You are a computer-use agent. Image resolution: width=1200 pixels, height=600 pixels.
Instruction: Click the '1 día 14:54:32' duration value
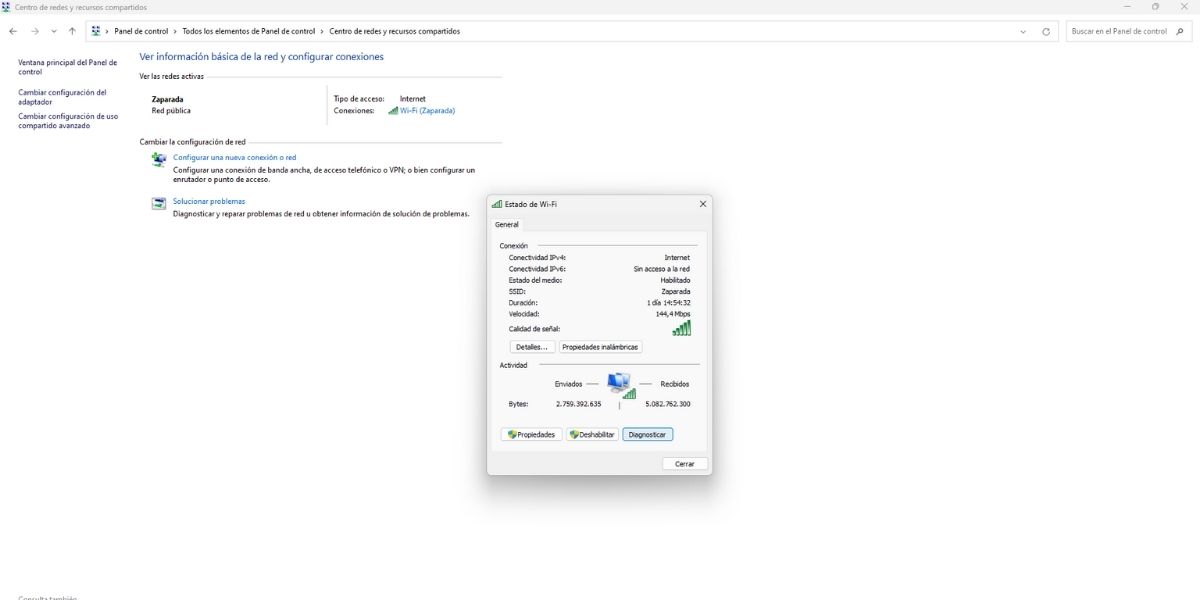tap(669, 303)
